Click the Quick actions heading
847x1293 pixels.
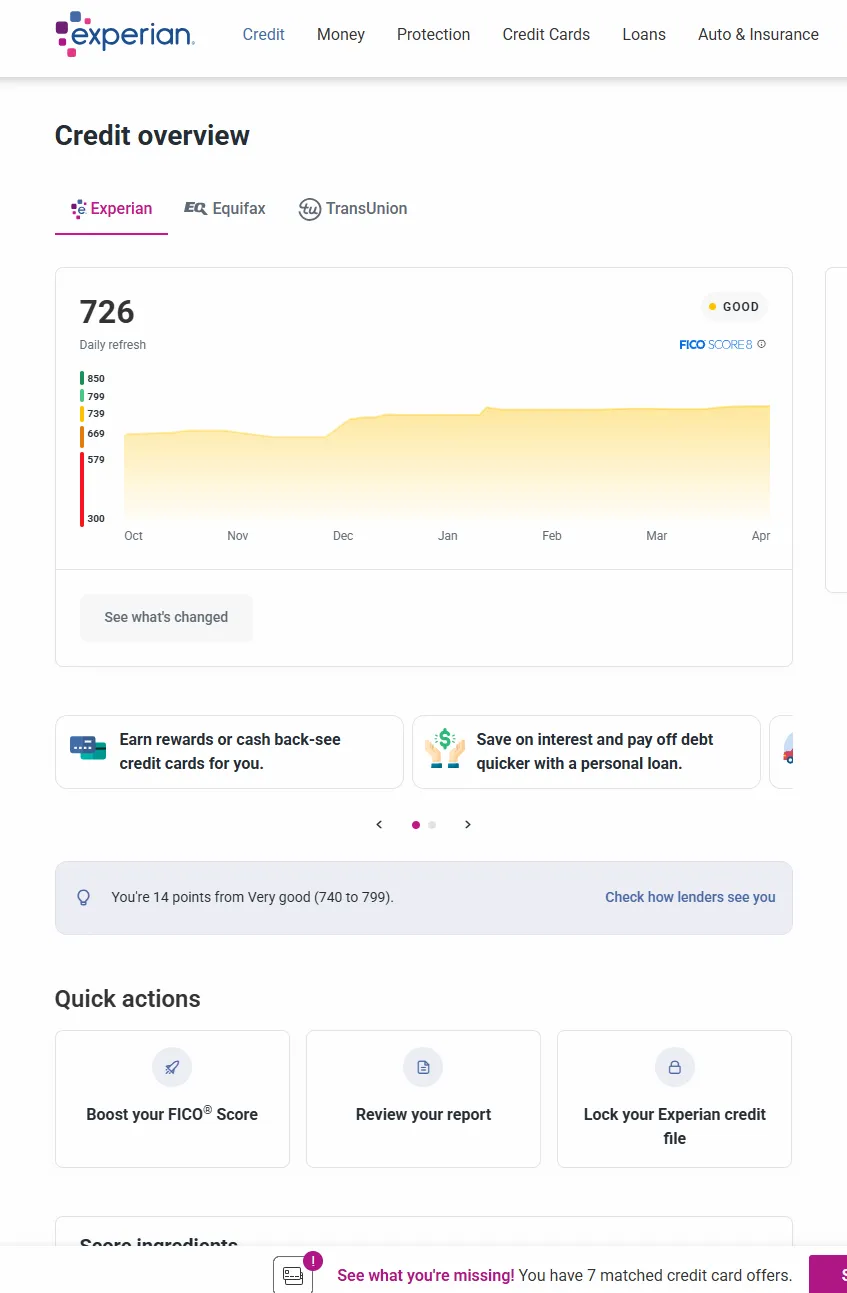coord(127,999)
